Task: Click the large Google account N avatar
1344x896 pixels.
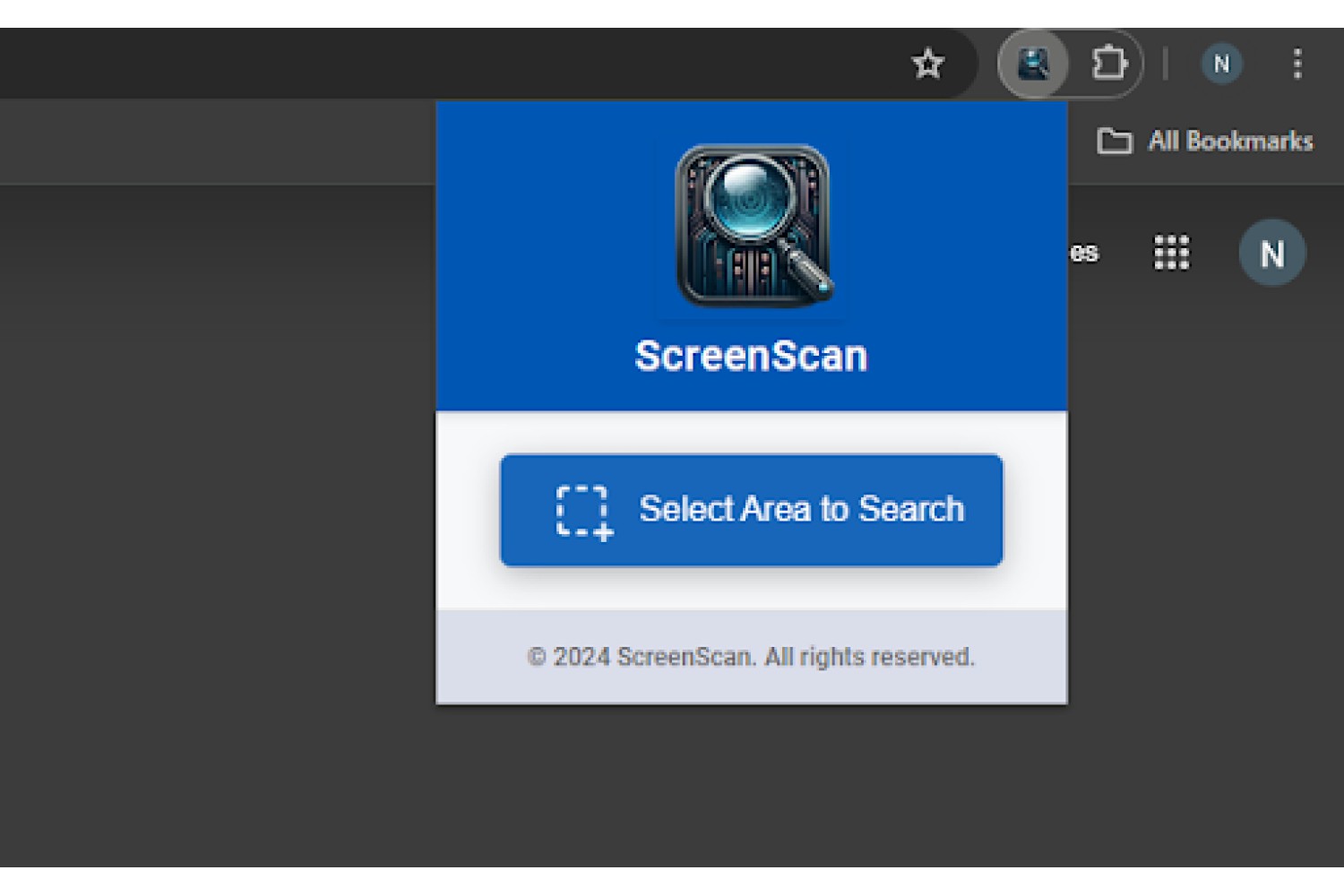Action: click(1271, 253)
